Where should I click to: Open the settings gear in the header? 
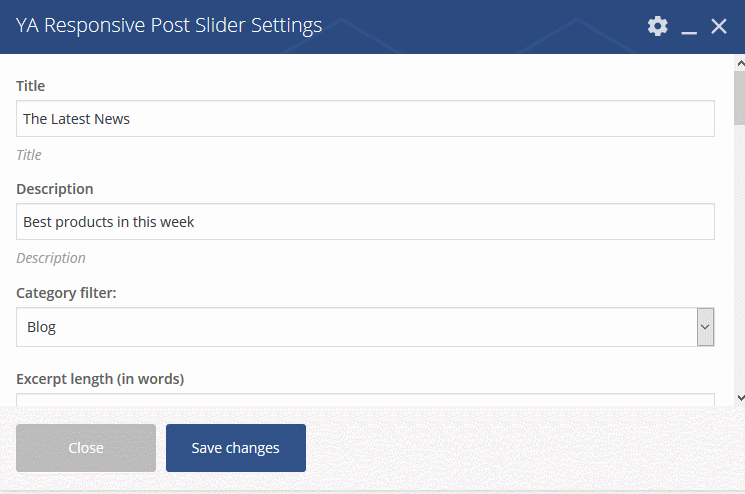tap(658, 26)
